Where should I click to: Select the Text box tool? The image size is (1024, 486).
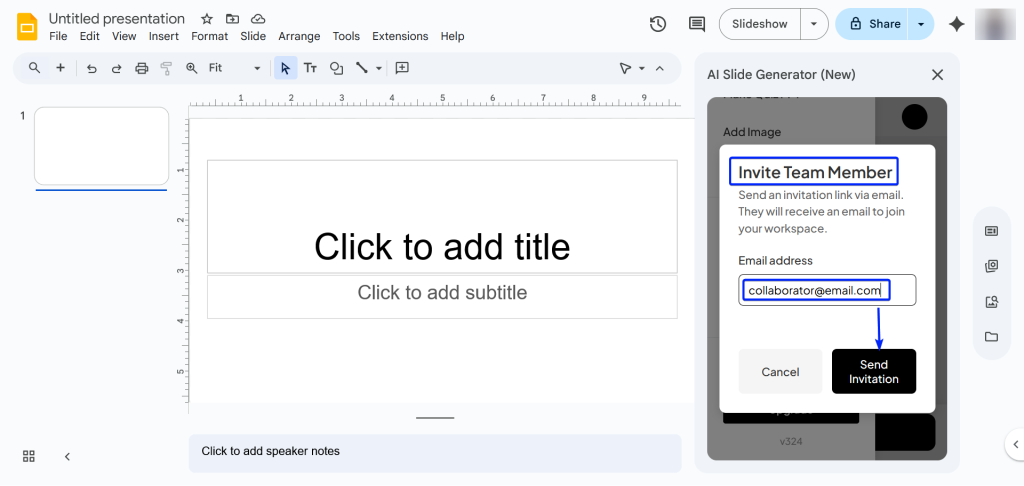(x=310, y=68)
